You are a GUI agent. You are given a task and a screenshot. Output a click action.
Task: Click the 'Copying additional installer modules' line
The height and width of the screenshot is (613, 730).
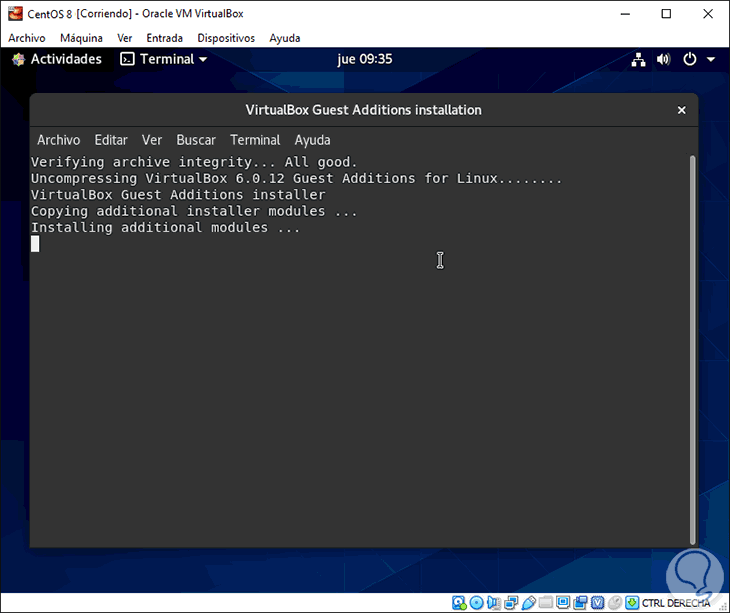coord(194,211)
